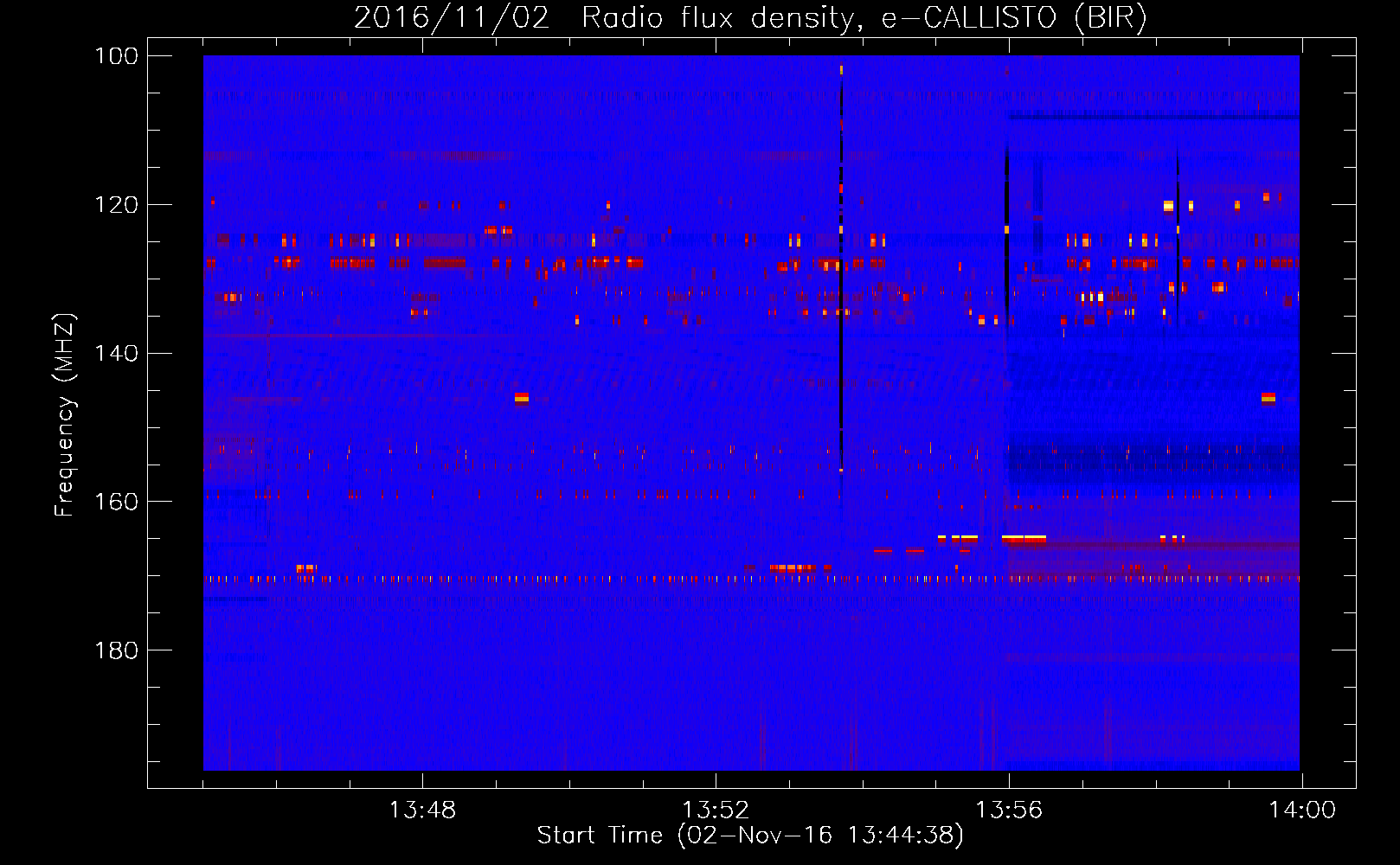Select the '100' frequency axis label
The width and height of the screenshot is (1400, 865).
(117, 56)
